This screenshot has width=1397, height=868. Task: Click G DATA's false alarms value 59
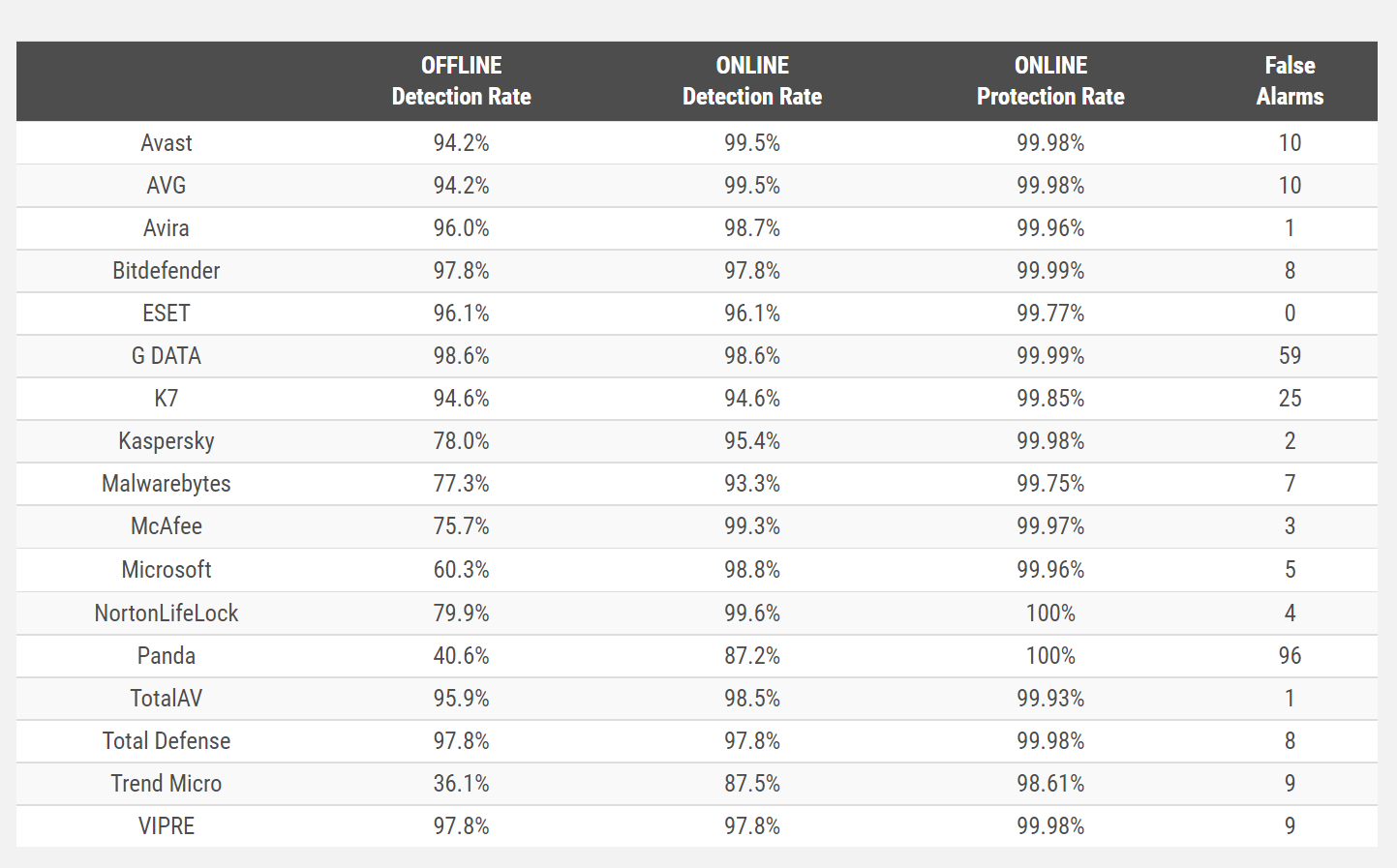pos(1290,356)
